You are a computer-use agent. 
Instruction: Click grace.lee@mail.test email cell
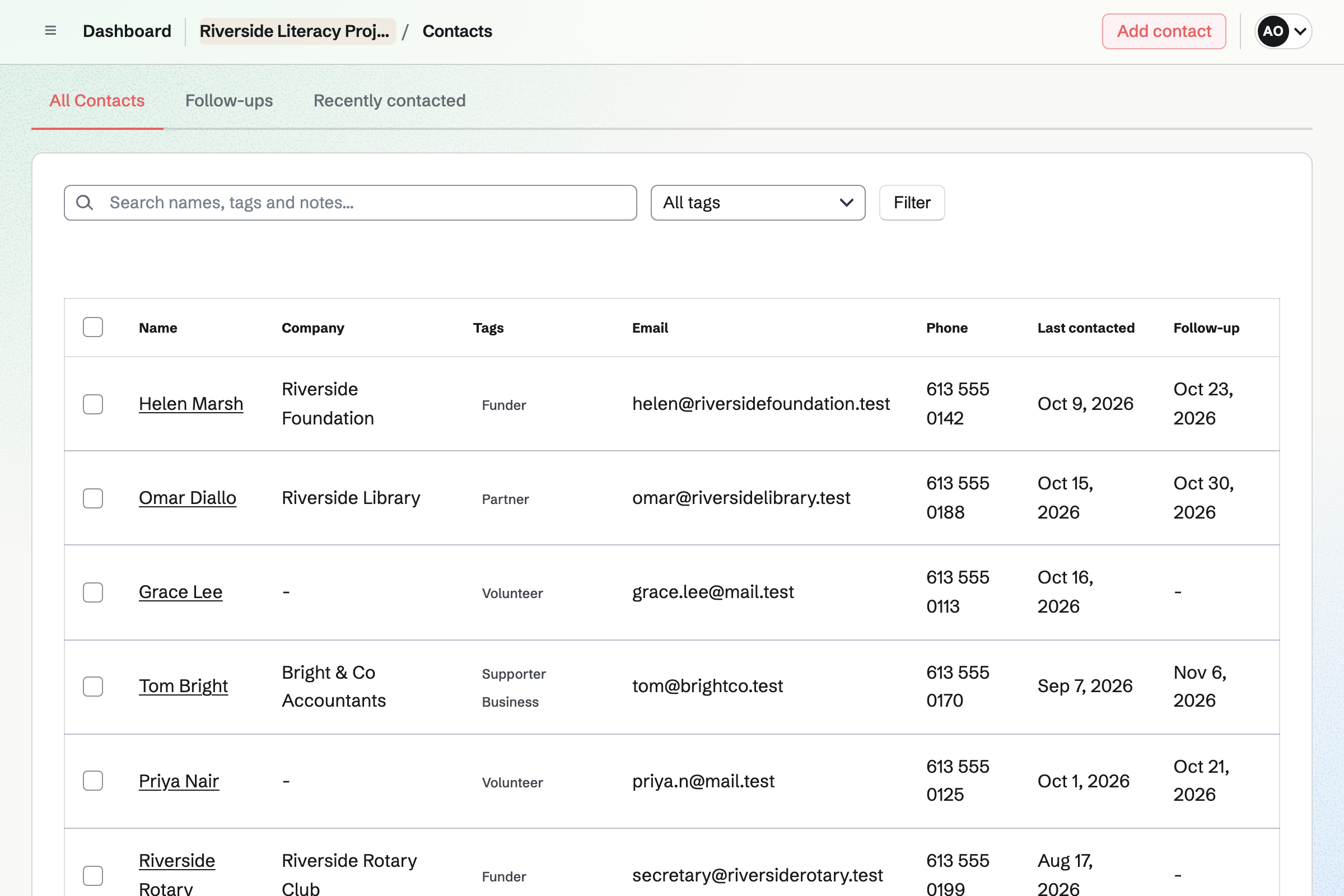712,592
